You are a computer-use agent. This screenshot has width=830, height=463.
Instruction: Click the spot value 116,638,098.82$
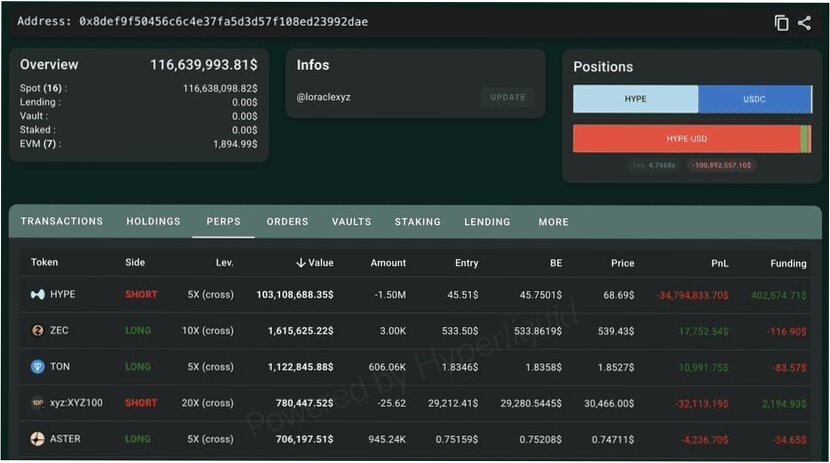[220, 88]
